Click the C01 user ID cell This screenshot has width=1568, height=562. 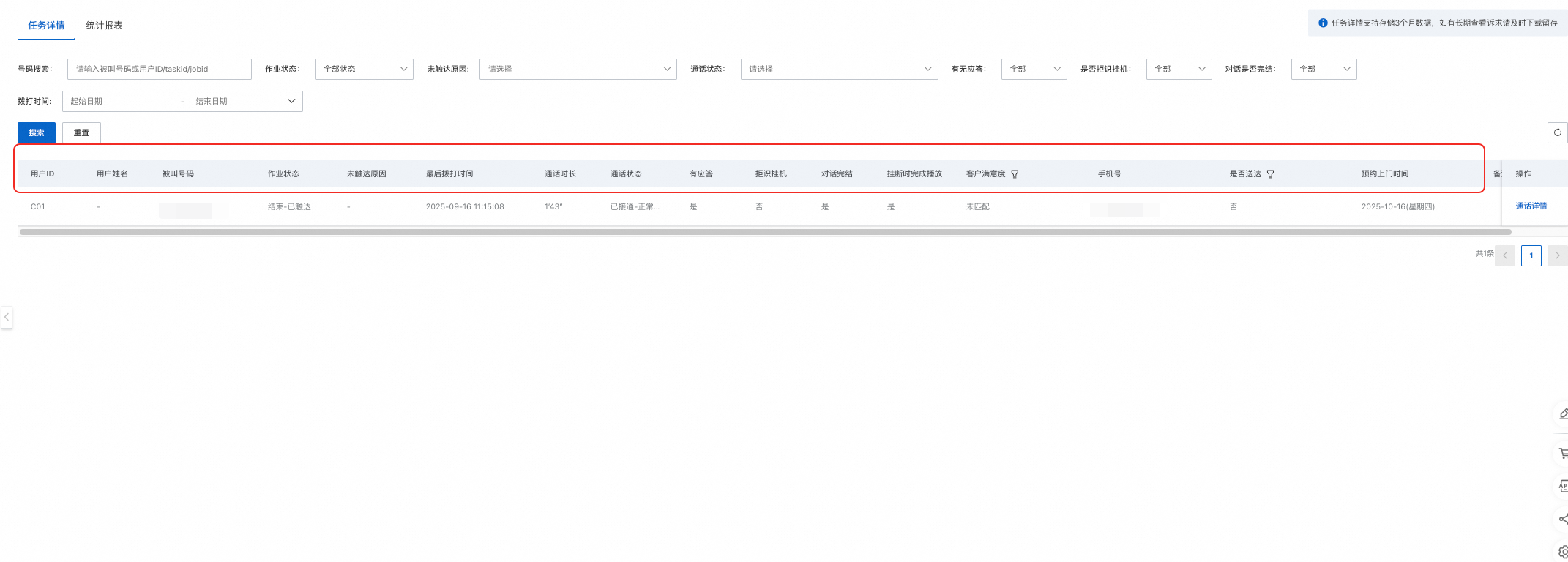(x=37, y=207)
